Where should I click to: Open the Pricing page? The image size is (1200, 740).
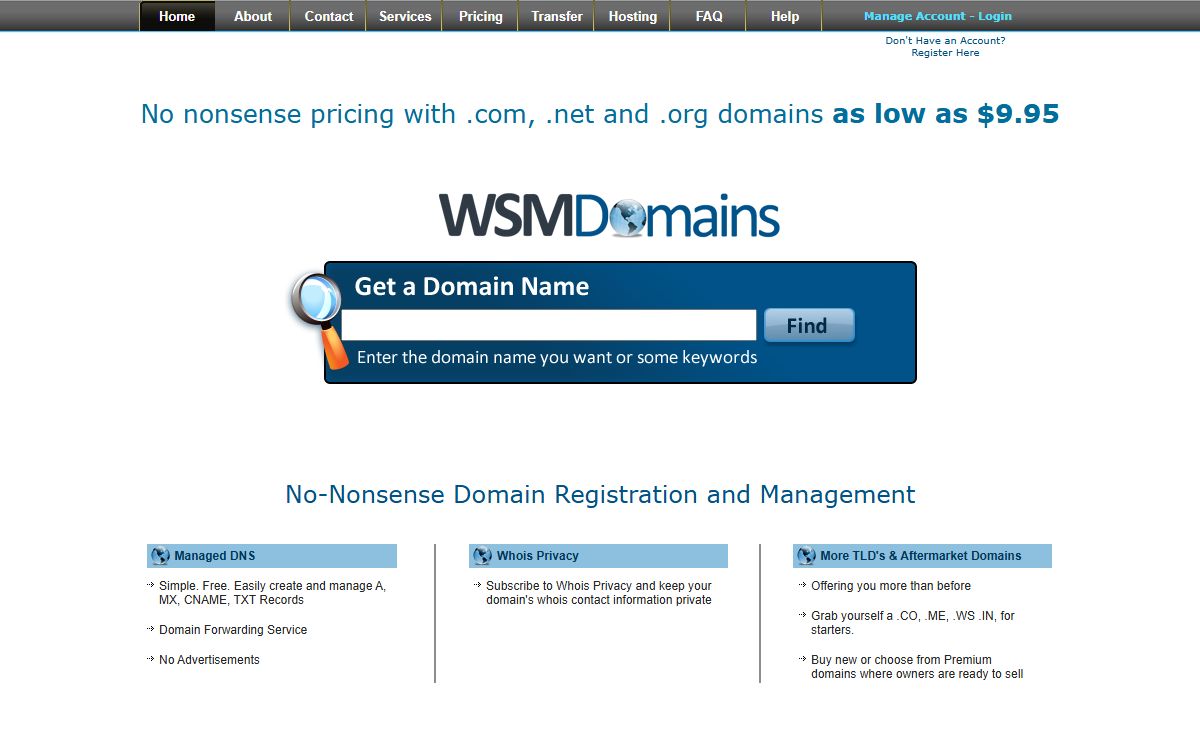pyautogui.click(x=481, y=16)
